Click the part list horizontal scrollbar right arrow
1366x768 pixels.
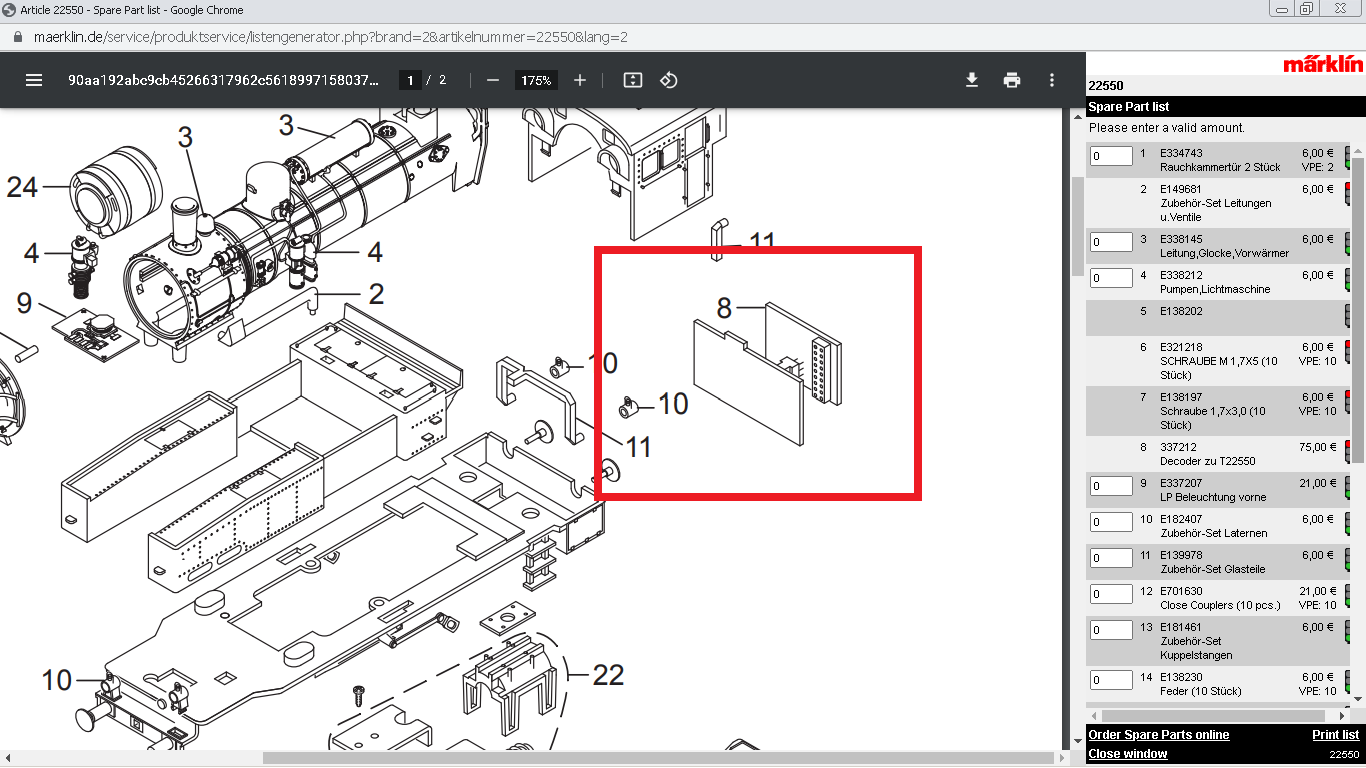[1343, 716]
